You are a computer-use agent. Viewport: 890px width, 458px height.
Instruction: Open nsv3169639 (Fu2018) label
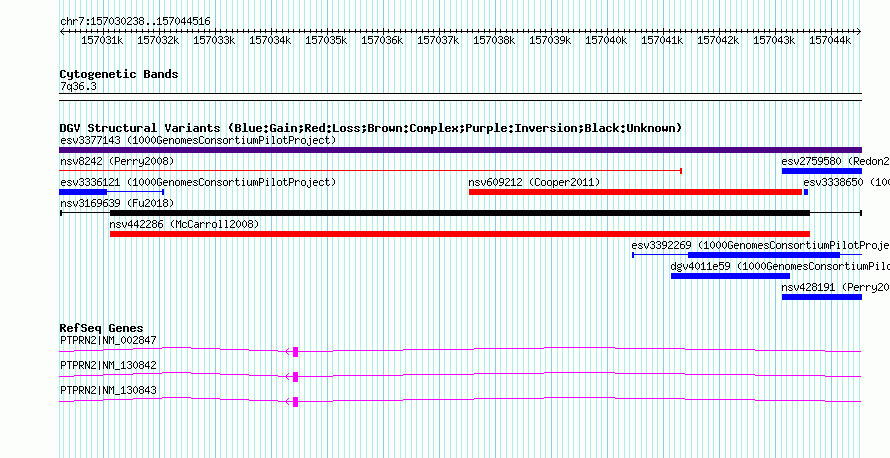(x=117, y=204)
